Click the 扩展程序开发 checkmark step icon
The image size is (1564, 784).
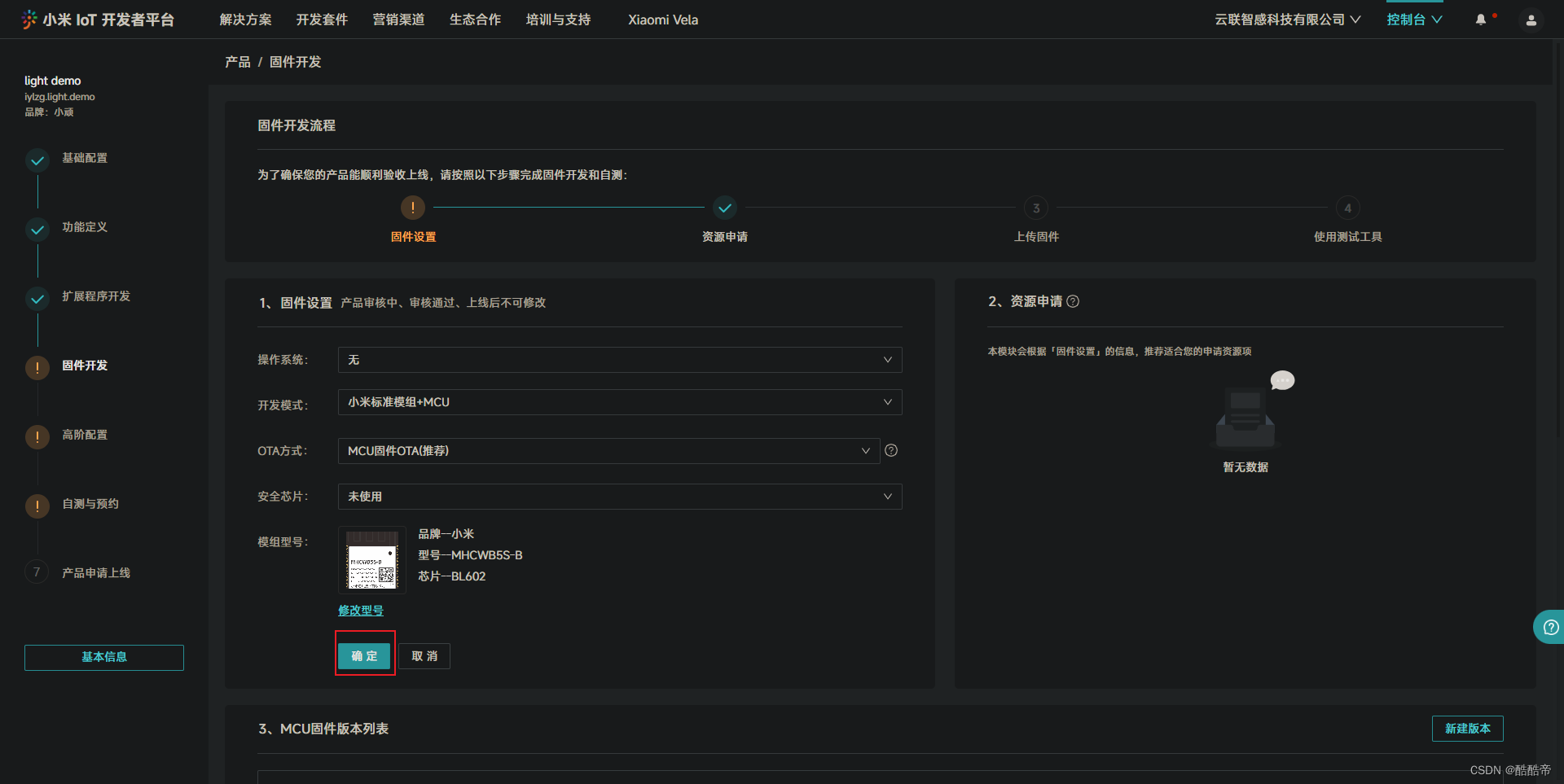coord(37,299)
